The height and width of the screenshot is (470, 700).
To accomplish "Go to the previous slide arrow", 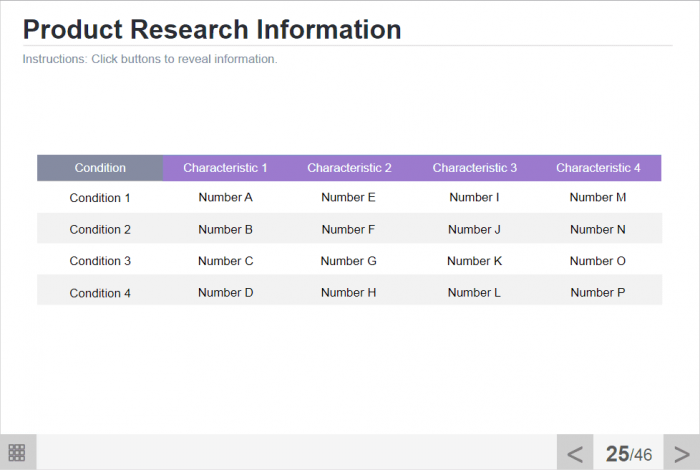I will coord(575,453).
